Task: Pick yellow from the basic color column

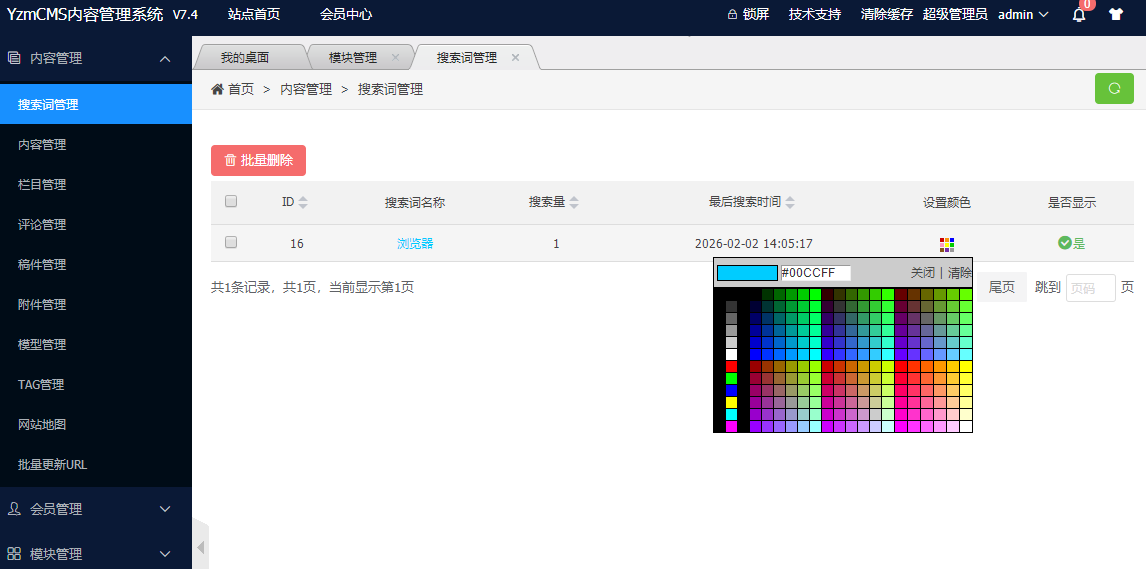Action: click(732, 402)
